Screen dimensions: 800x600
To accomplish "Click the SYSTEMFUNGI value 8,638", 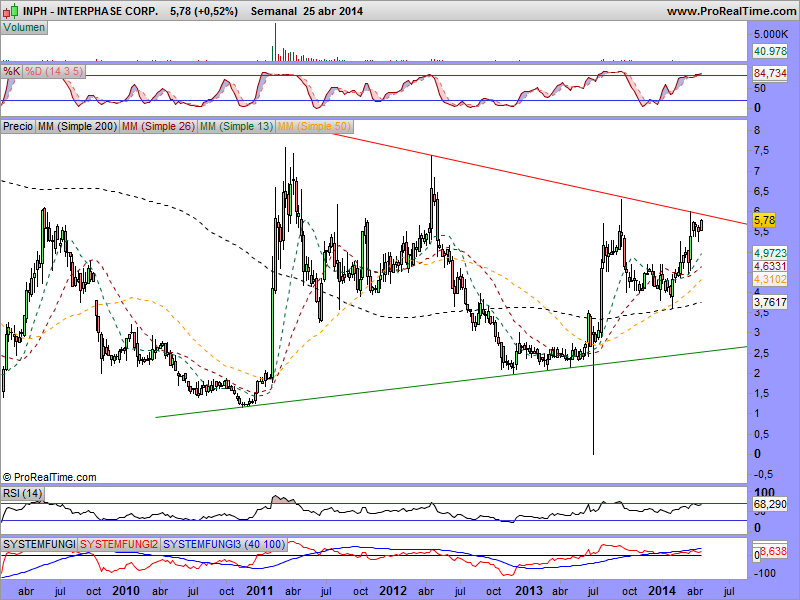I will [x=773, y=552].
